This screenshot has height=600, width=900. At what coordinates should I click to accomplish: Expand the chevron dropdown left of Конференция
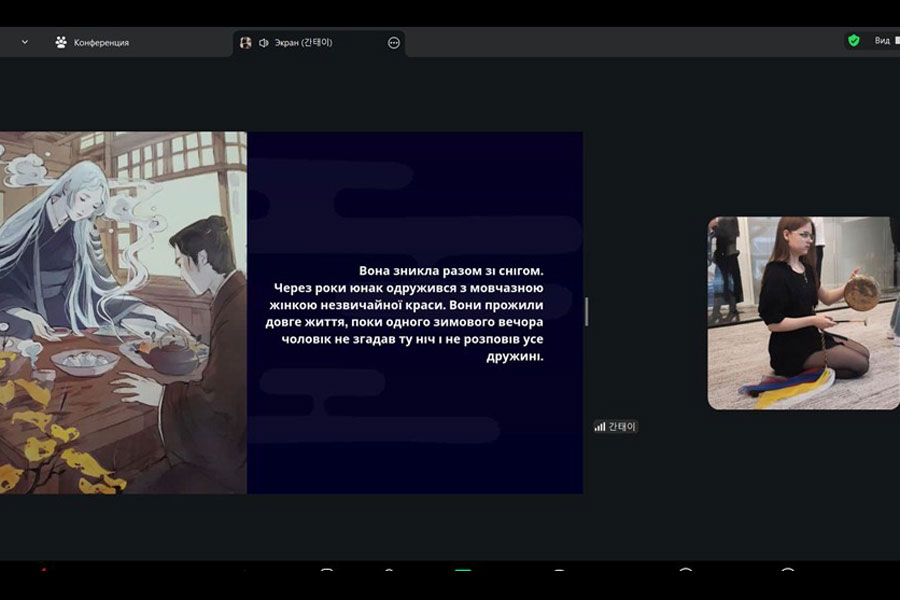coord(25,42)
